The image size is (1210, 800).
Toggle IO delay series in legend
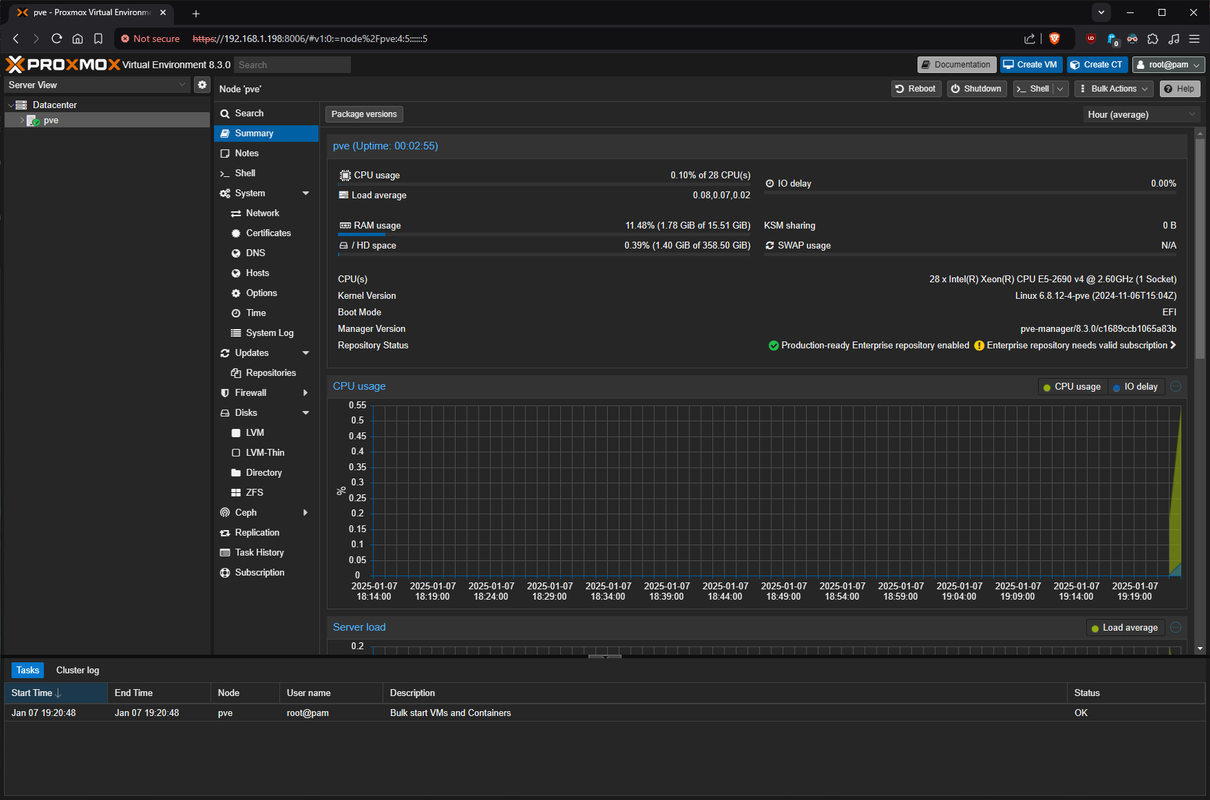click(1135, 386)
